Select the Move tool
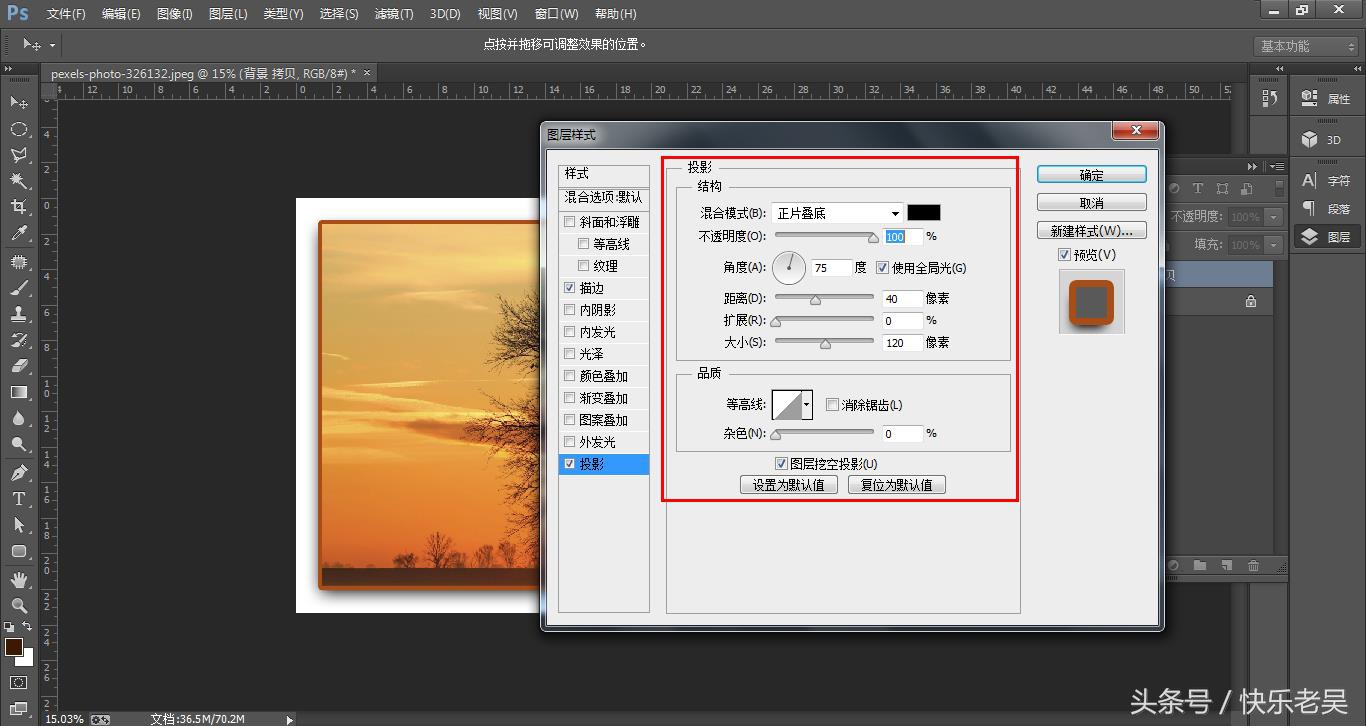 pos(20,103)
